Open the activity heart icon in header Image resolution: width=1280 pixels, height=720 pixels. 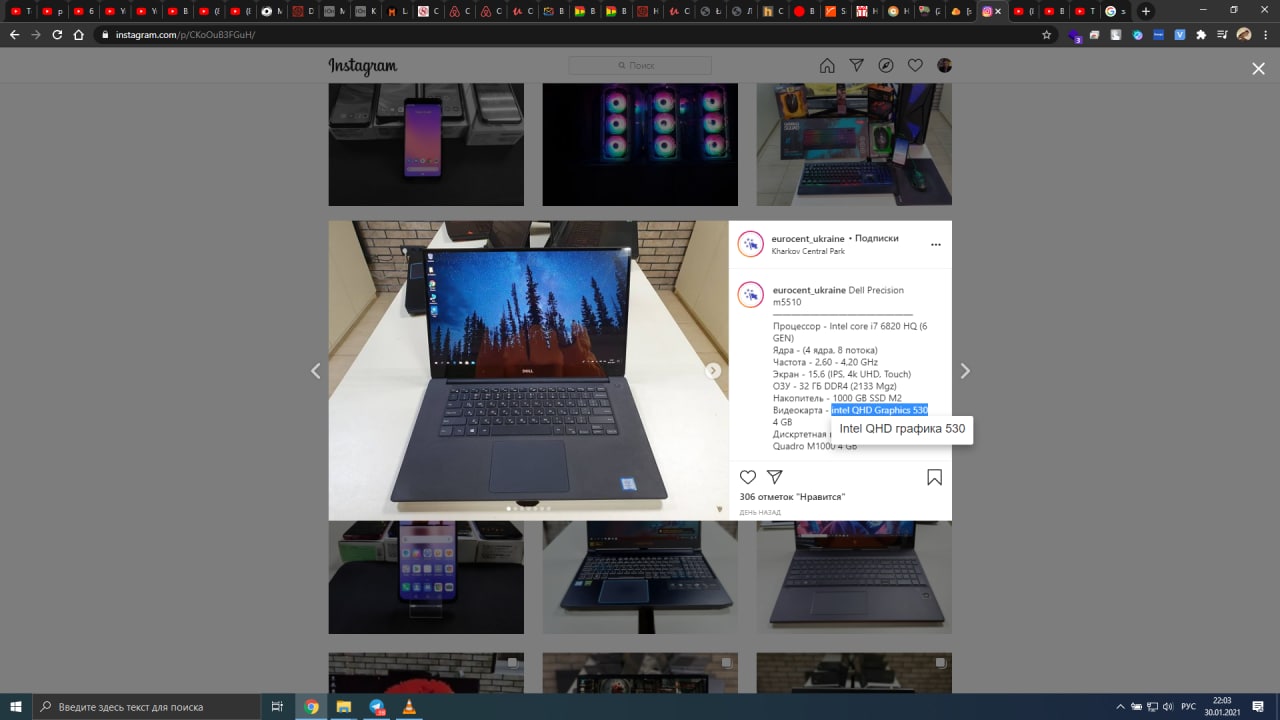915,66
